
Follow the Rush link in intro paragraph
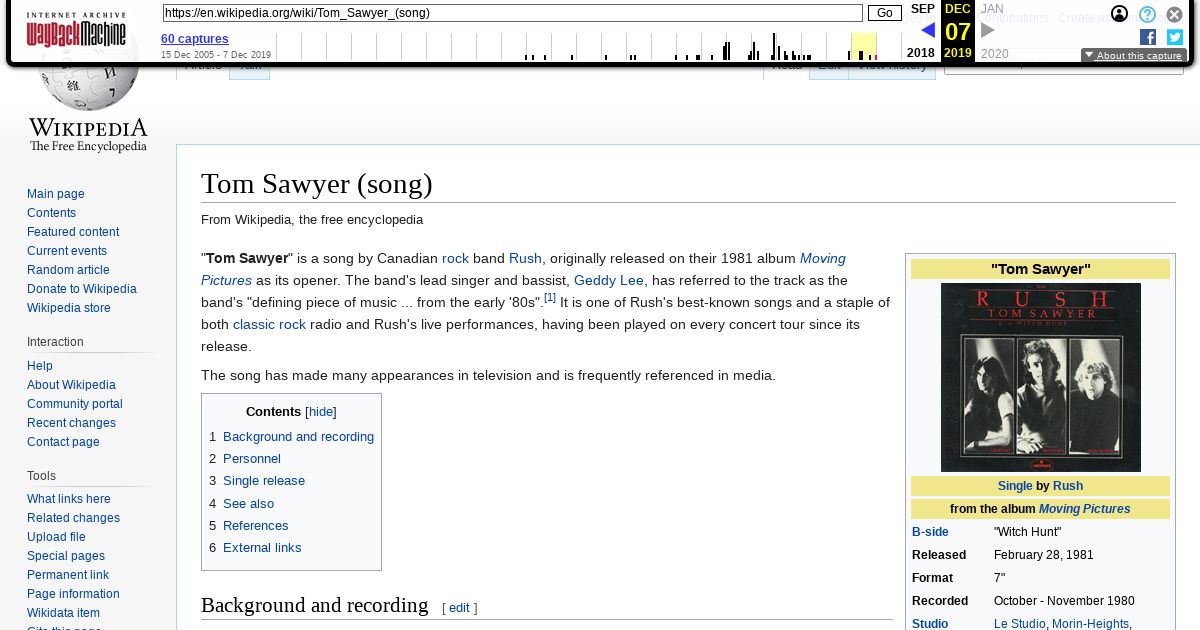tap(525, 258)
